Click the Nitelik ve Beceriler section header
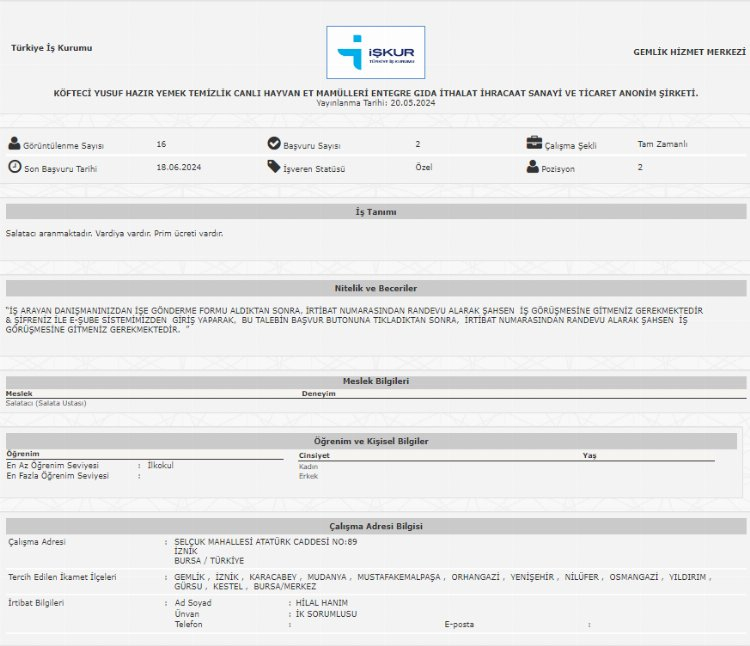Image resolution: width=750 pixels, height=646 pixels. (375, 287)
